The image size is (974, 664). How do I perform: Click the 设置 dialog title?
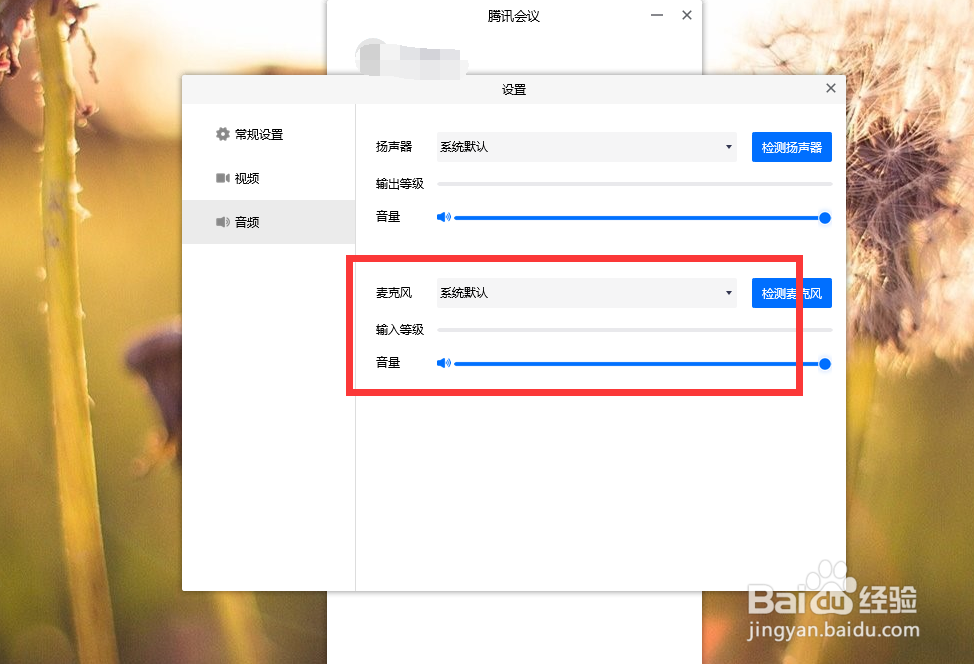click(x=514, y=89)
